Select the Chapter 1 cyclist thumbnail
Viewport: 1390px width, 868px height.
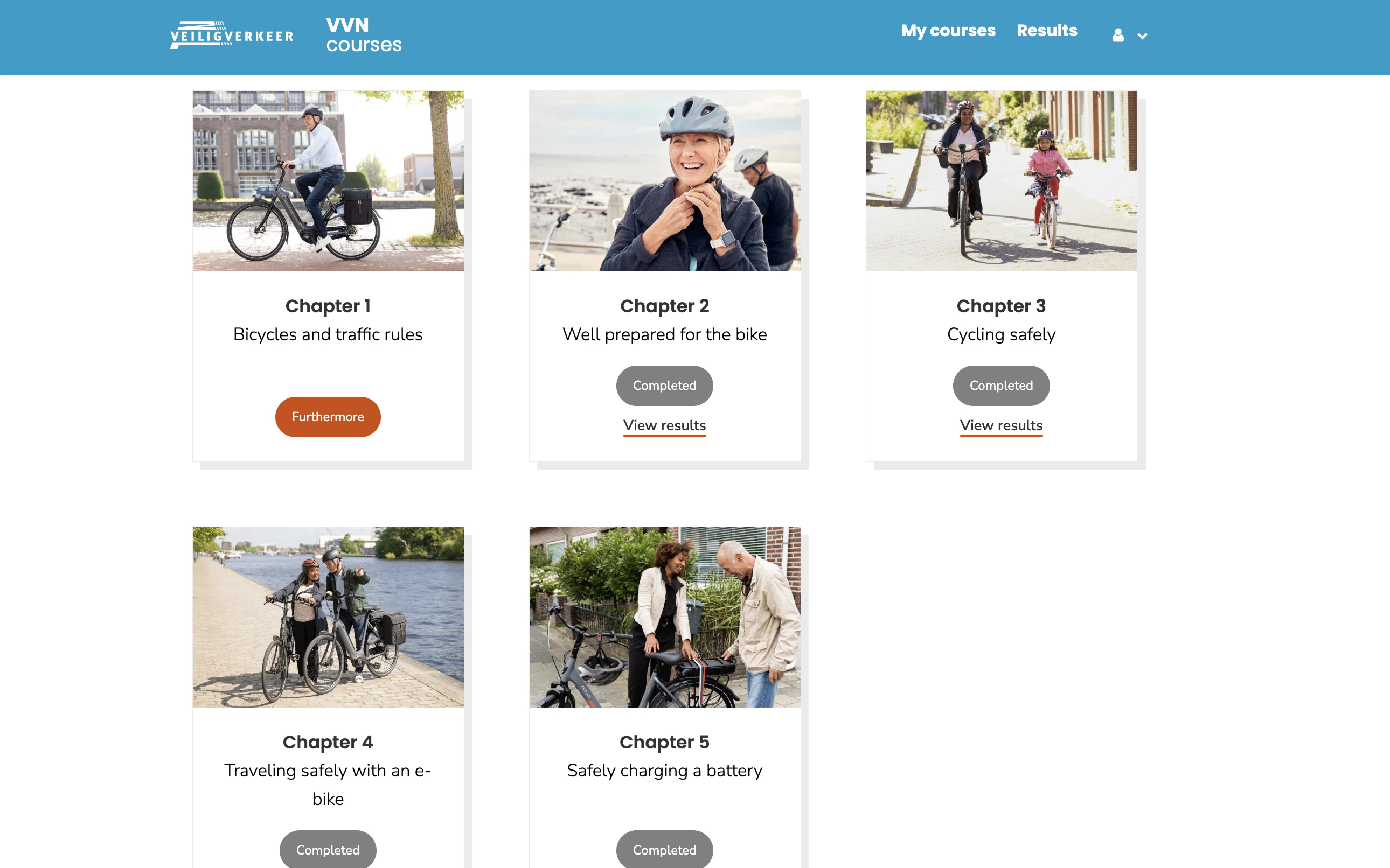coord(328,181)
